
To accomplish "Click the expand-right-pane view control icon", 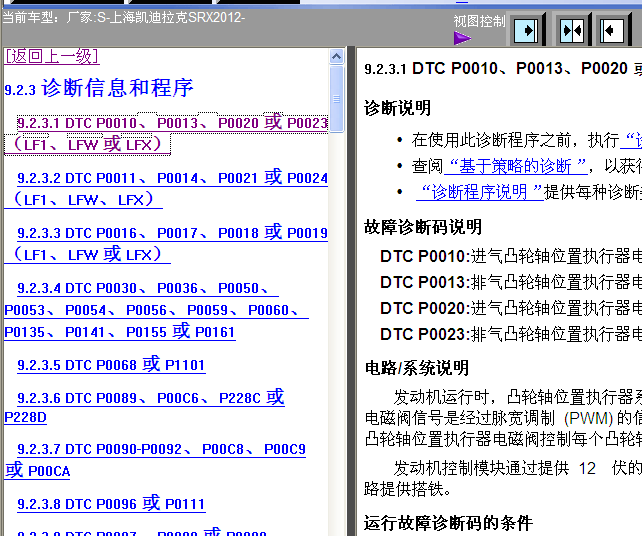I will click(x=613, y=30).
